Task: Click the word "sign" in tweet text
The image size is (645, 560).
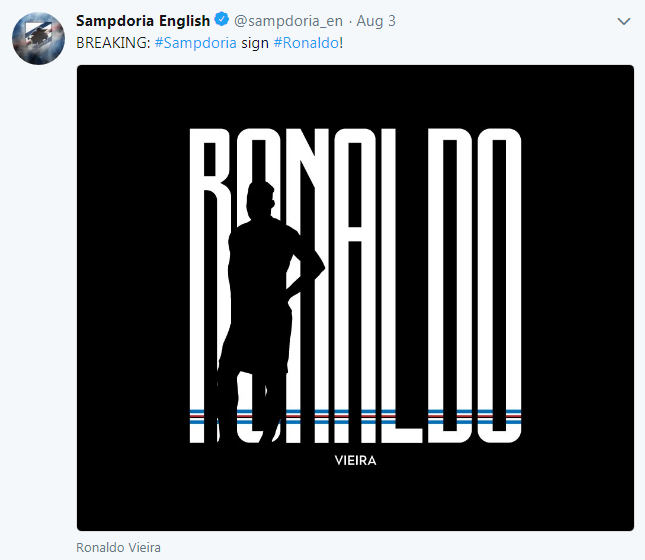Action: [x=255, y=43]
